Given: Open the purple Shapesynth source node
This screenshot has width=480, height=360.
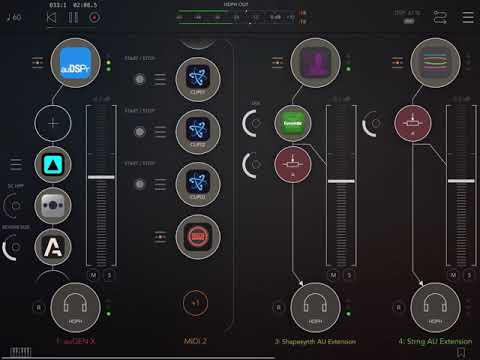Looking at the screenshot, I should (315, 63).
